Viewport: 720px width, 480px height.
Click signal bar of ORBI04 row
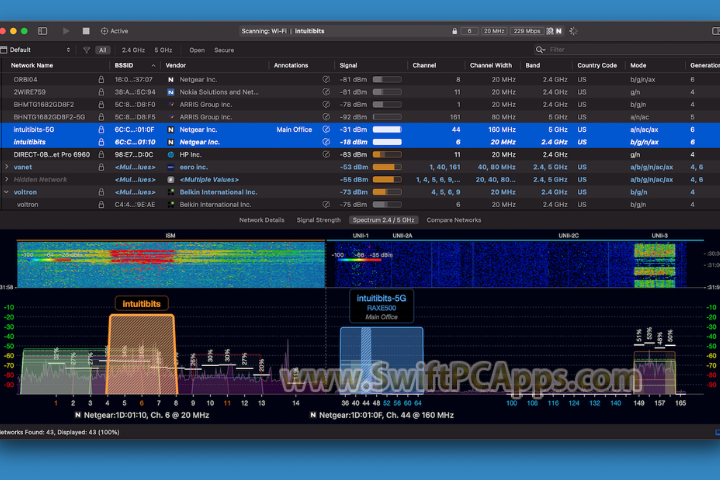[x=387, y=79]
